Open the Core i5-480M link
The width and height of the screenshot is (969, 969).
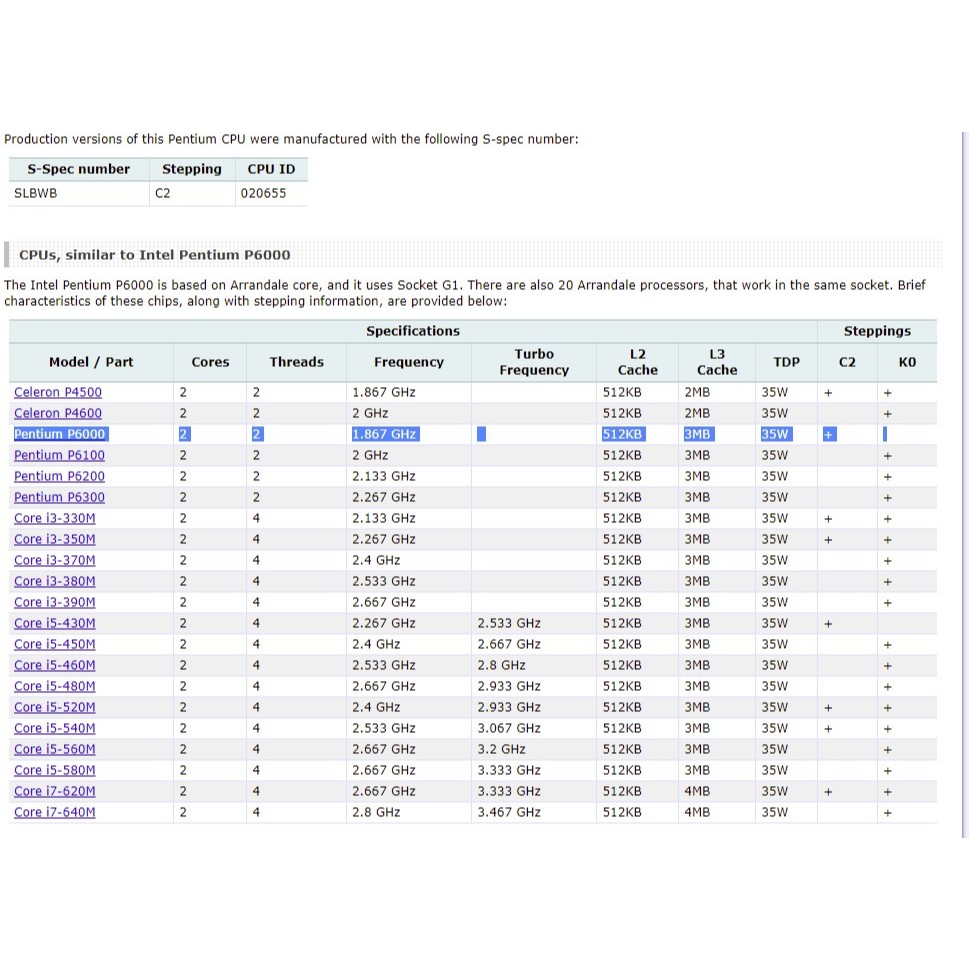(55, 686)
